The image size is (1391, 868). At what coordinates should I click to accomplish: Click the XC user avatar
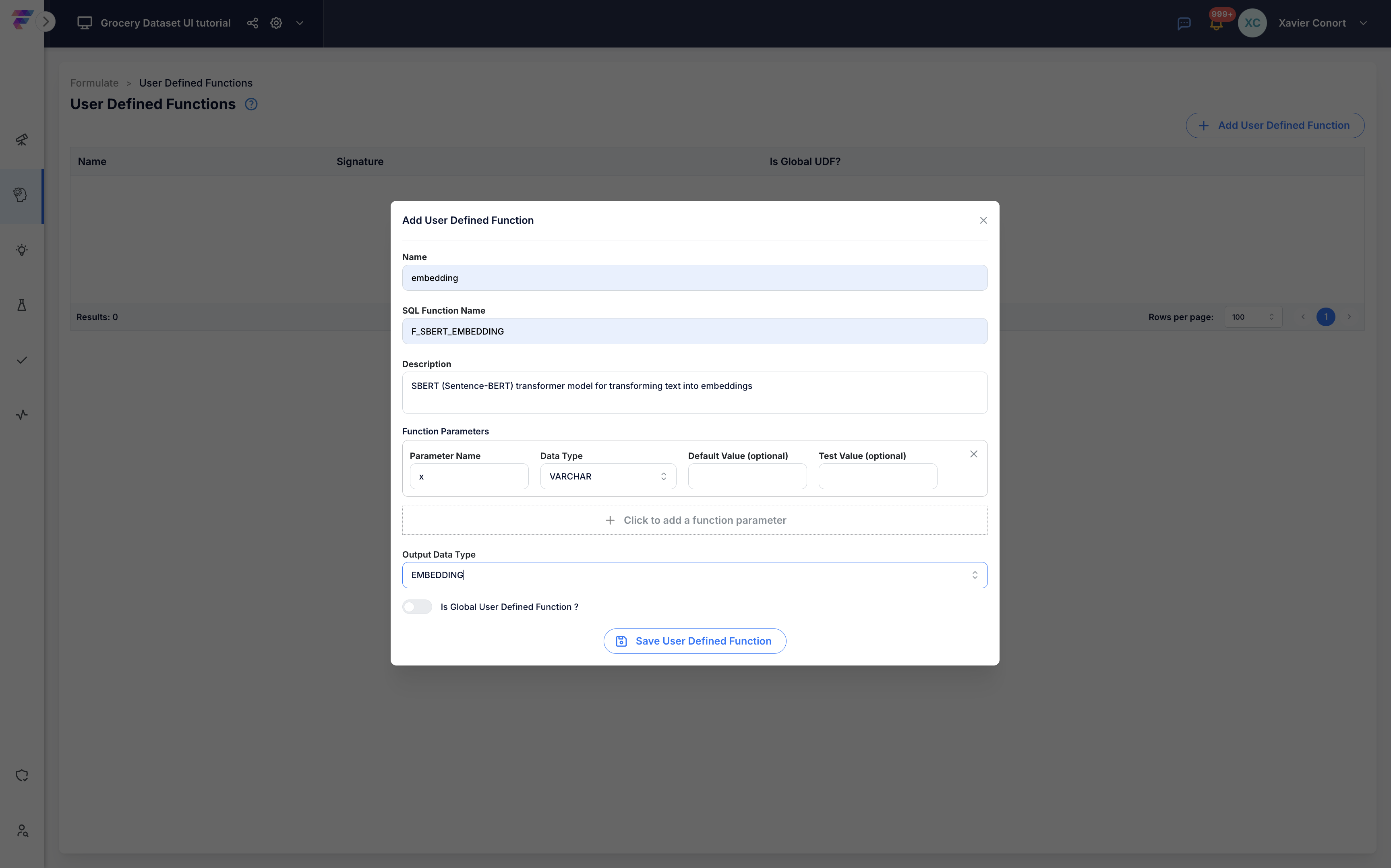pyautogui.click(x=1252, y=23)
